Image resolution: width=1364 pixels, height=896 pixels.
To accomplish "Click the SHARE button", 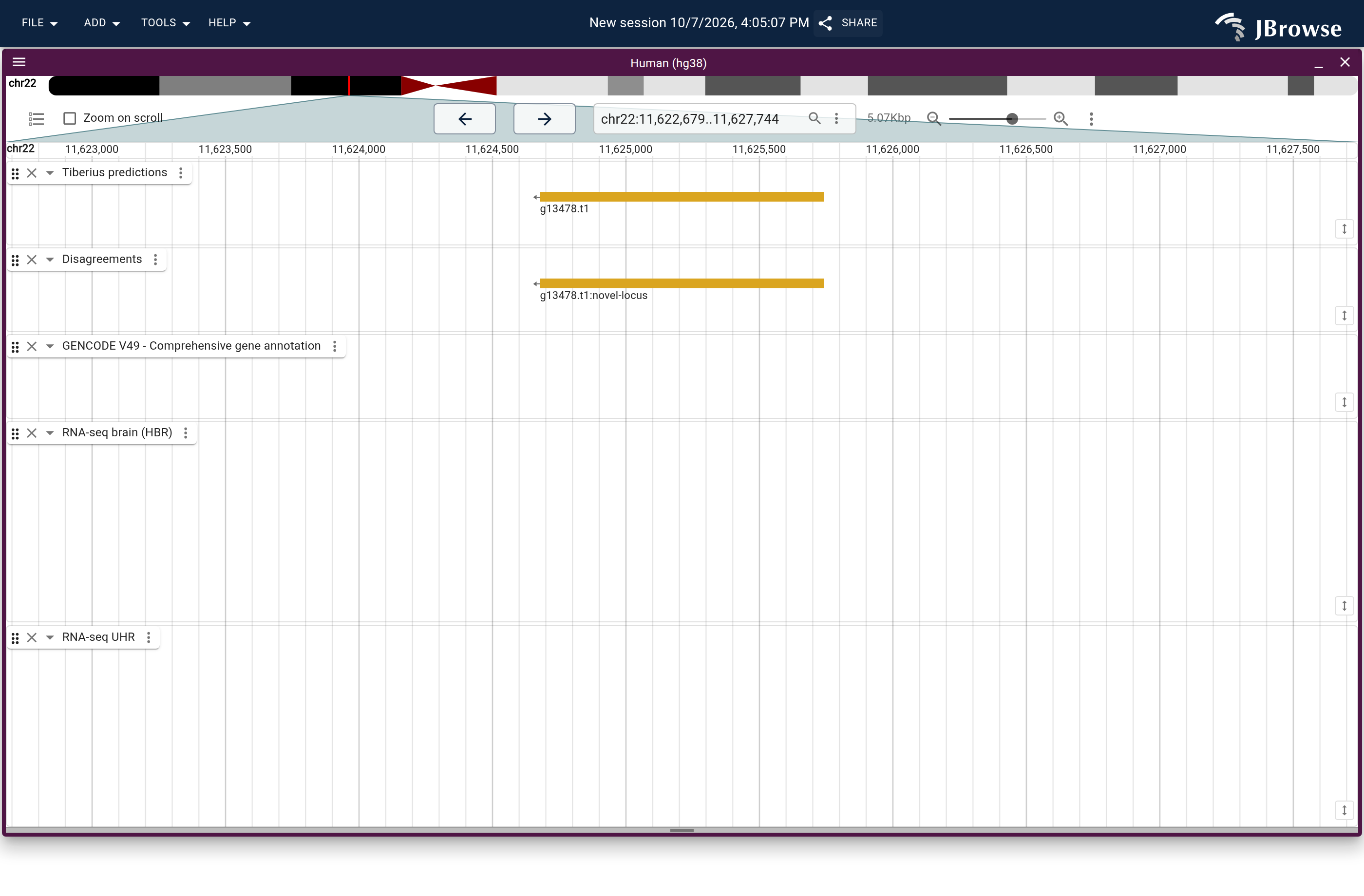I will point(848,23).
